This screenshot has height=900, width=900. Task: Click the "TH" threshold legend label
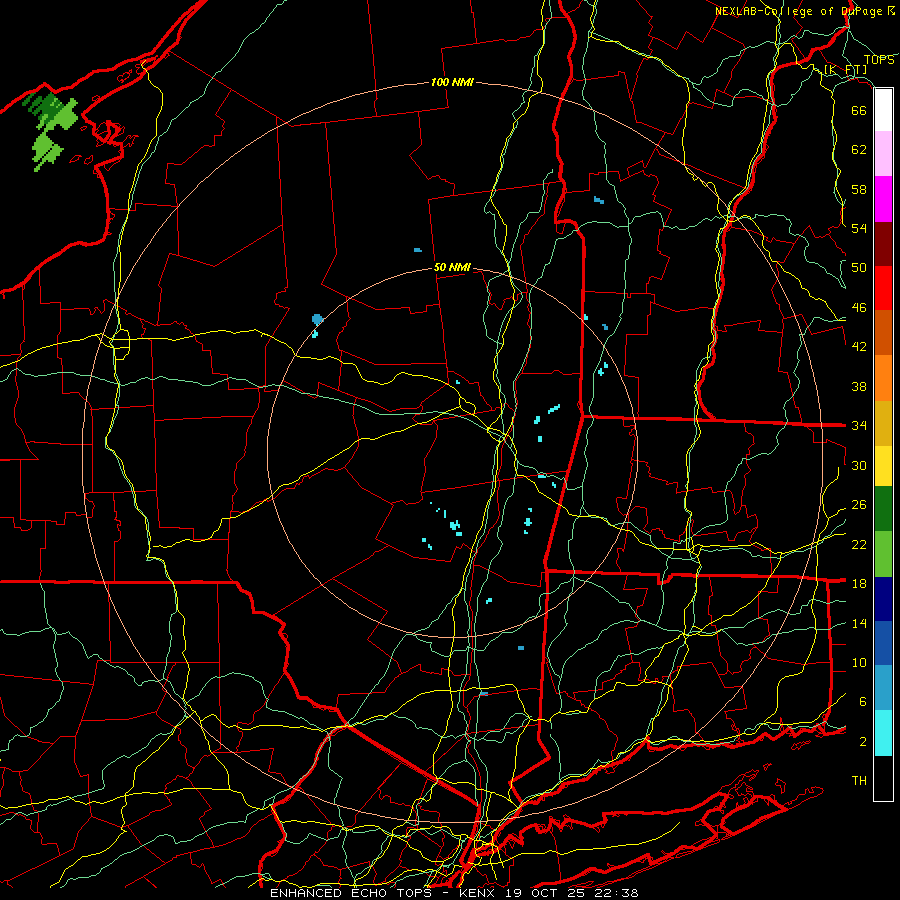click(x=859, y=781)
